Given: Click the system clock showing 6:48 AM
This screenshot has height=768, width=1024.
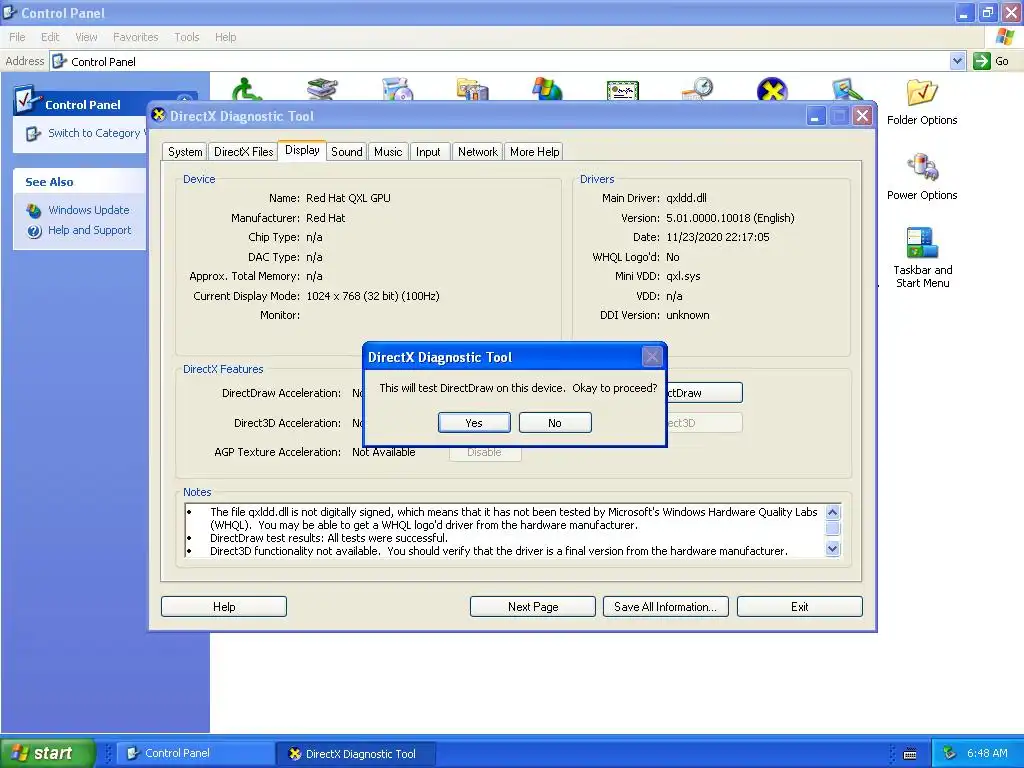Looking at the screenshot, I should 987,753.
